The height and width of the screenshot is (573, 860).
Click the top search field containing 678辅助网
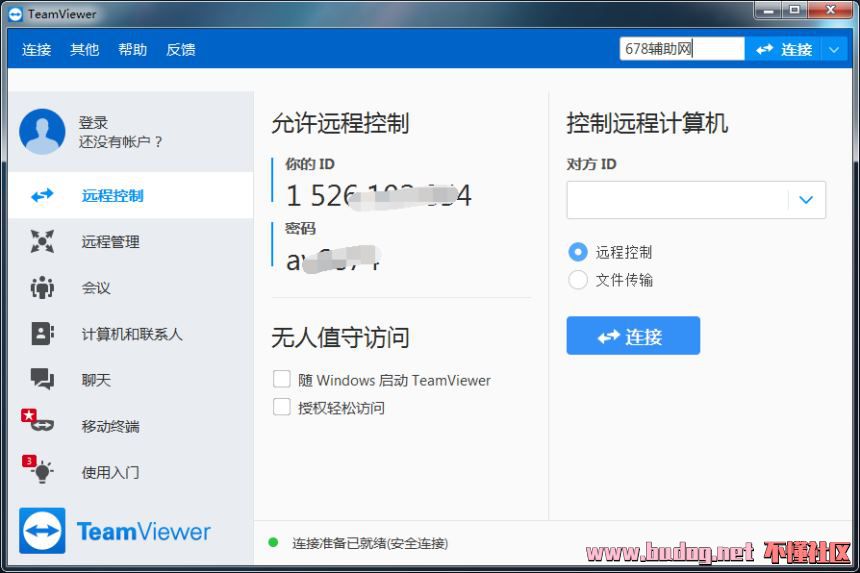point(682,49)
